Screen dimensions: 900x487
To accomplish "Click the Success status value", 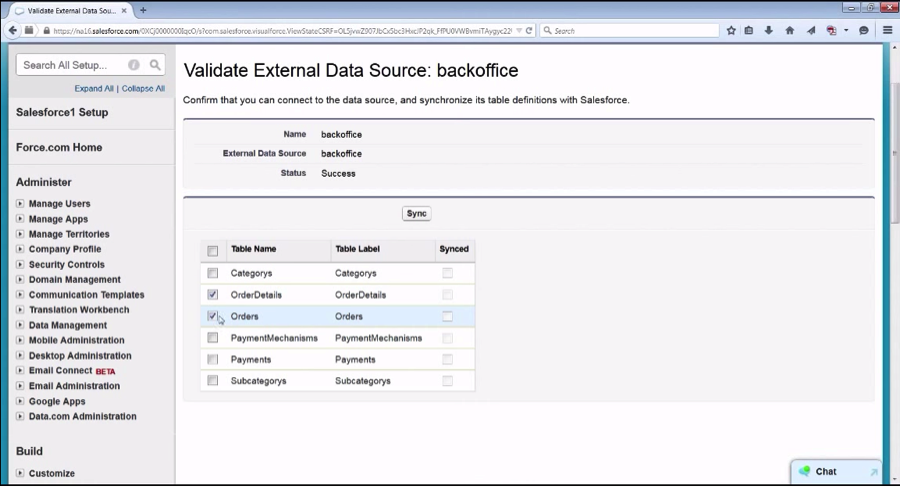I will click(x=338, y=173).
